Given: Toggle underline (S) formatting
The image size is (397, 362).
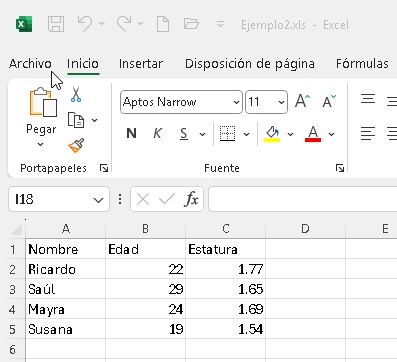Looking at the screenshot, I should (184, 134).
